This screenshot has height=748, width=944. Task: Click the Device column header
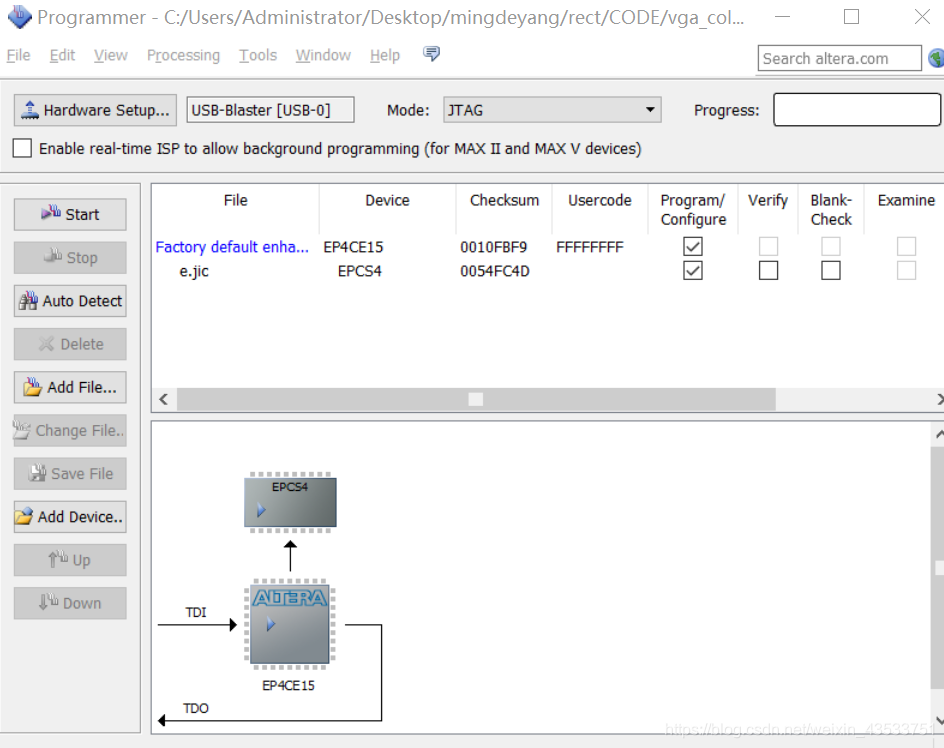click(x=387, y=201)
